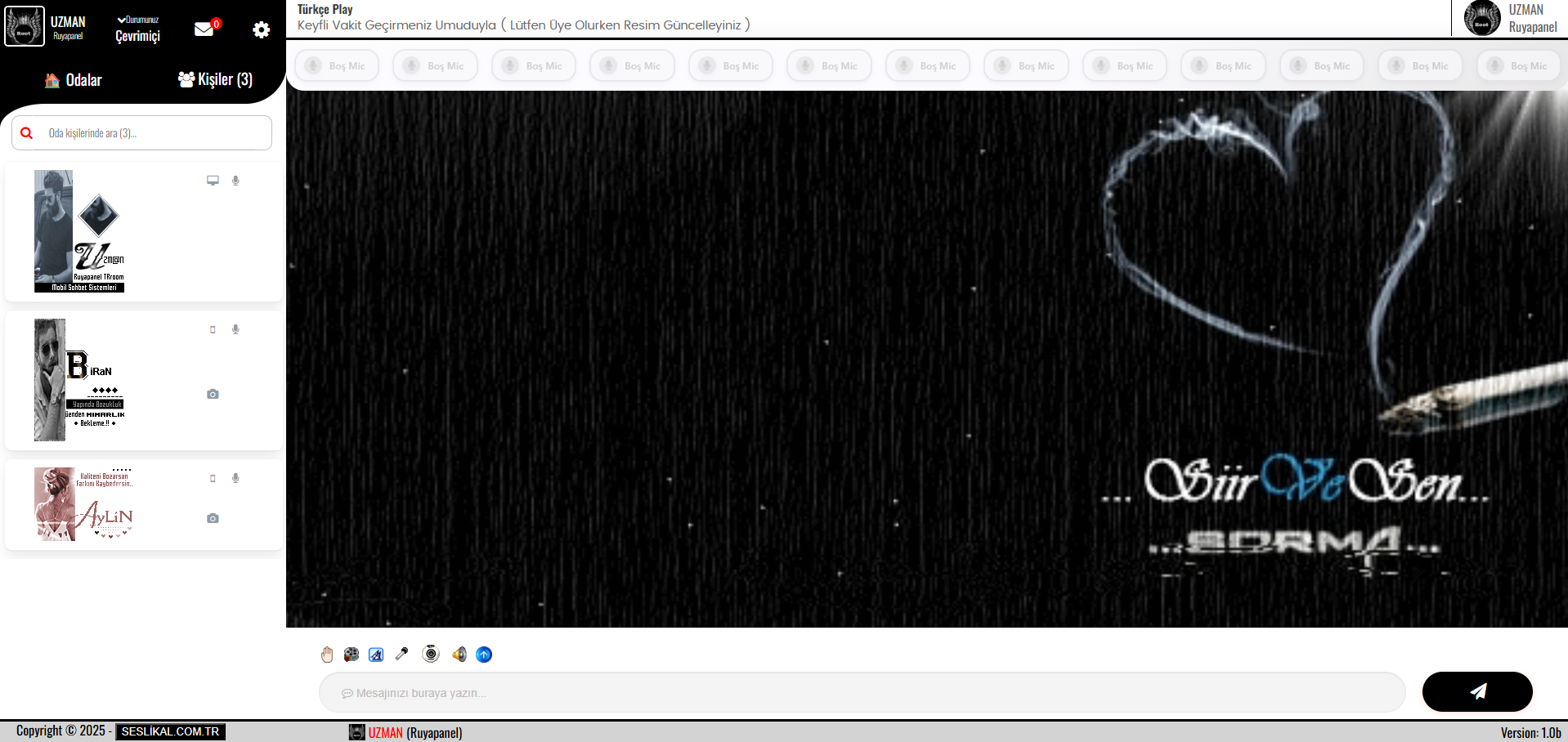The image size is (1568, 742).
Task: Open the UZMAN Ruyapanel profile menu top-right
Action: 1511,18
